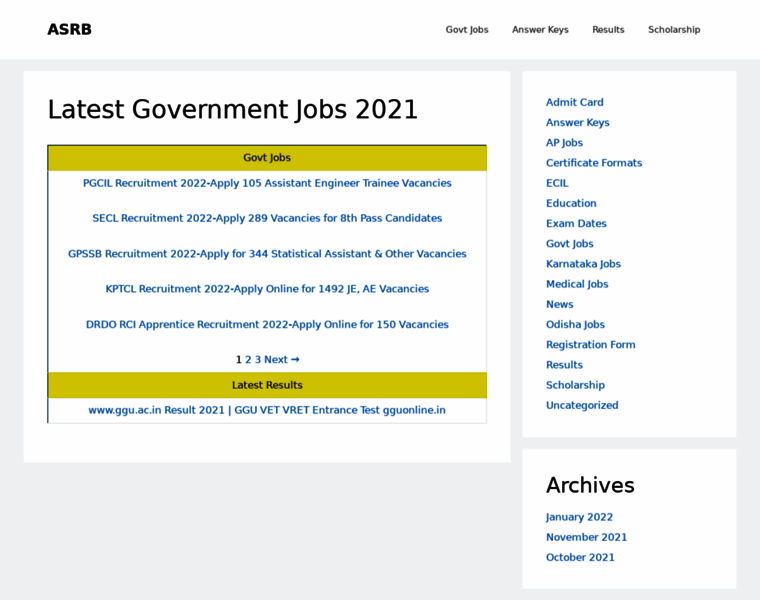Go to Scholarship in the top navigation
760x600 pixels.
tap(674, 30)
